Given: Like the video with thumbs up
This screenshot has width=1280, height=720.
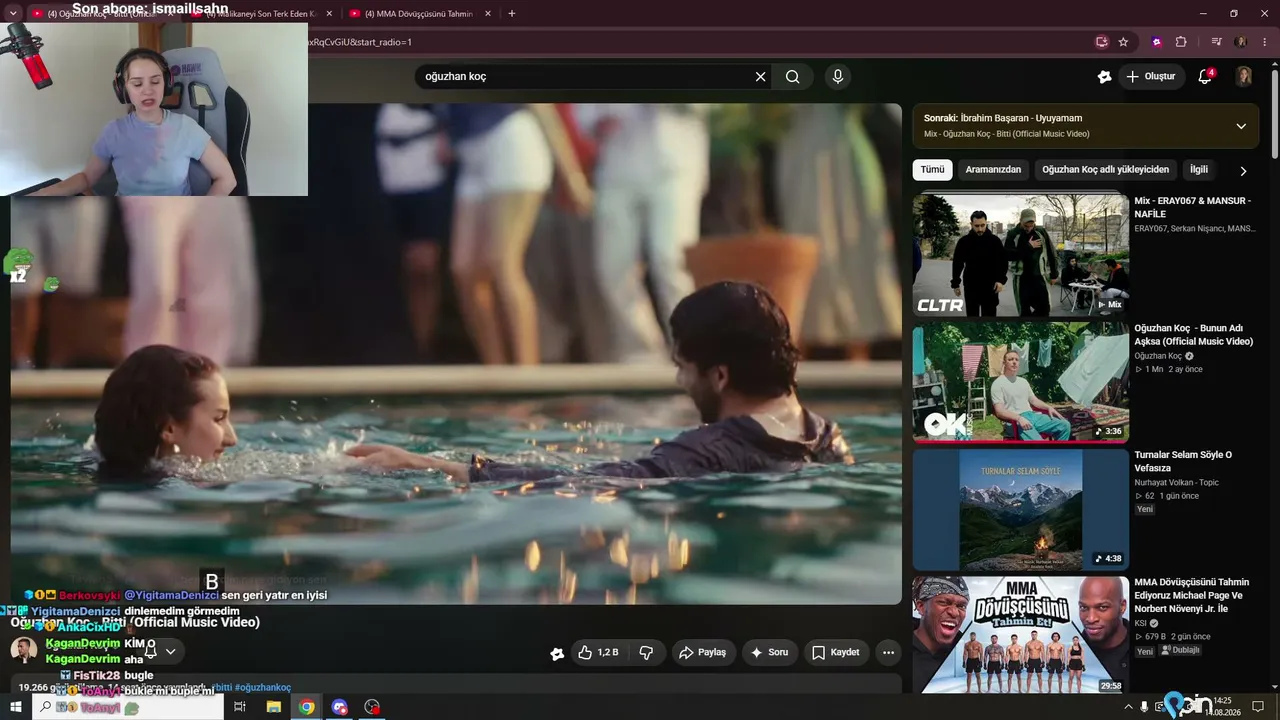Looking at the screenshot, I should tap(598, 653).
